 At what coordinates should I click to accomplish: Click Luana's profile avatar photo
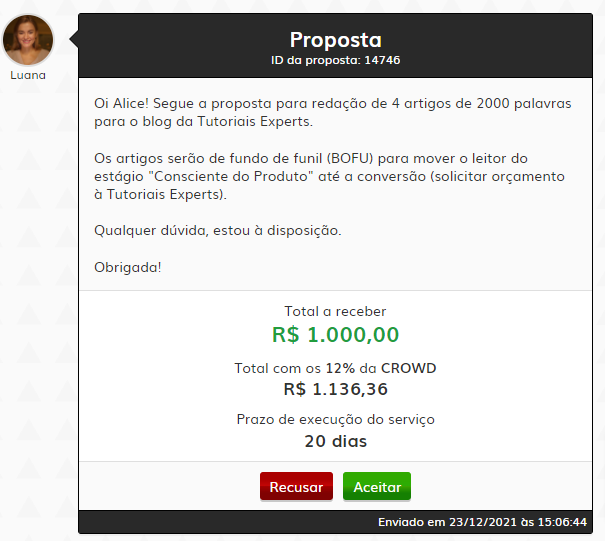(29, 39)
